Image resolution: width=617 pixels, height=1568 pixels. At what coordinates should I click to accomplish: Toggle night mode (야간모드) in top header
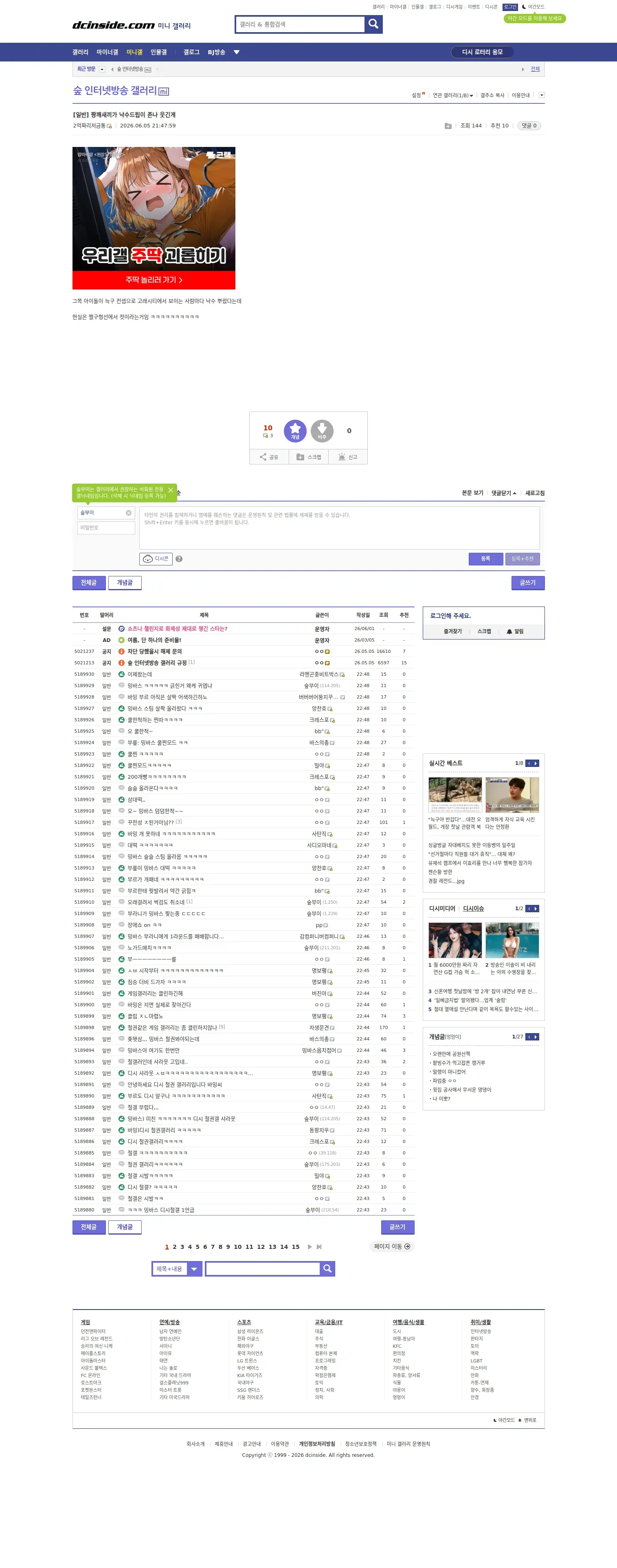533,7
